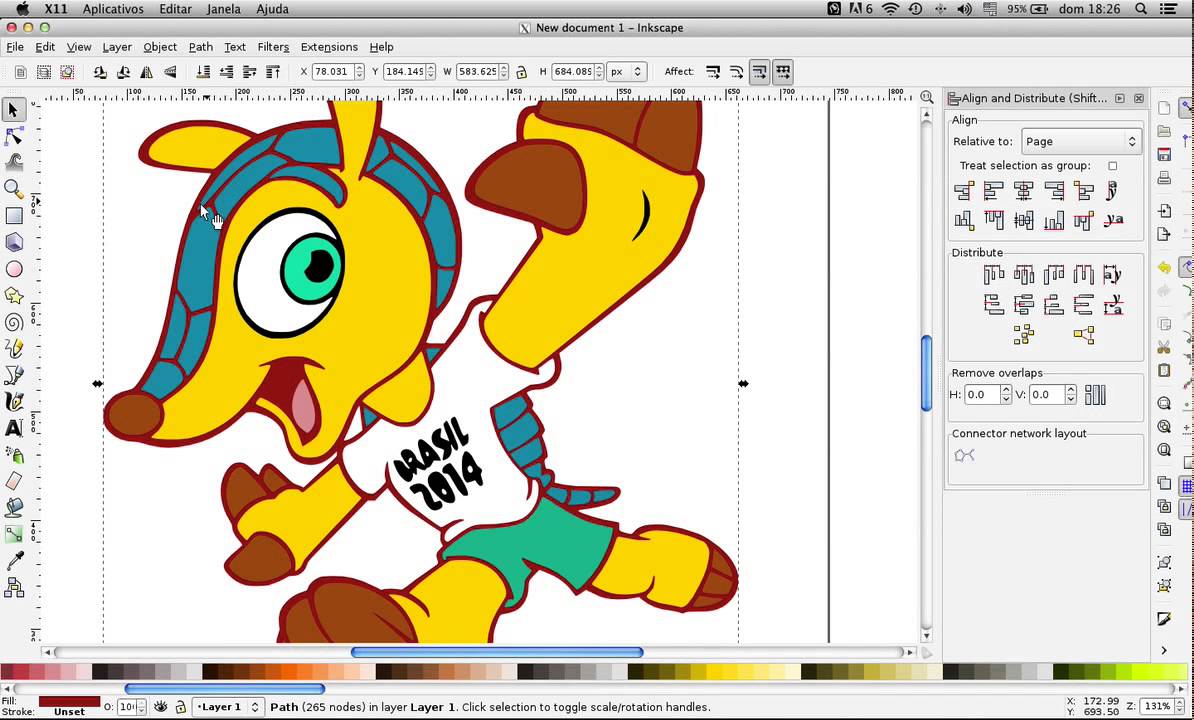
Task: Rotate selection 90 degrees counter-clockwise
Action: (x=100, y=72)
